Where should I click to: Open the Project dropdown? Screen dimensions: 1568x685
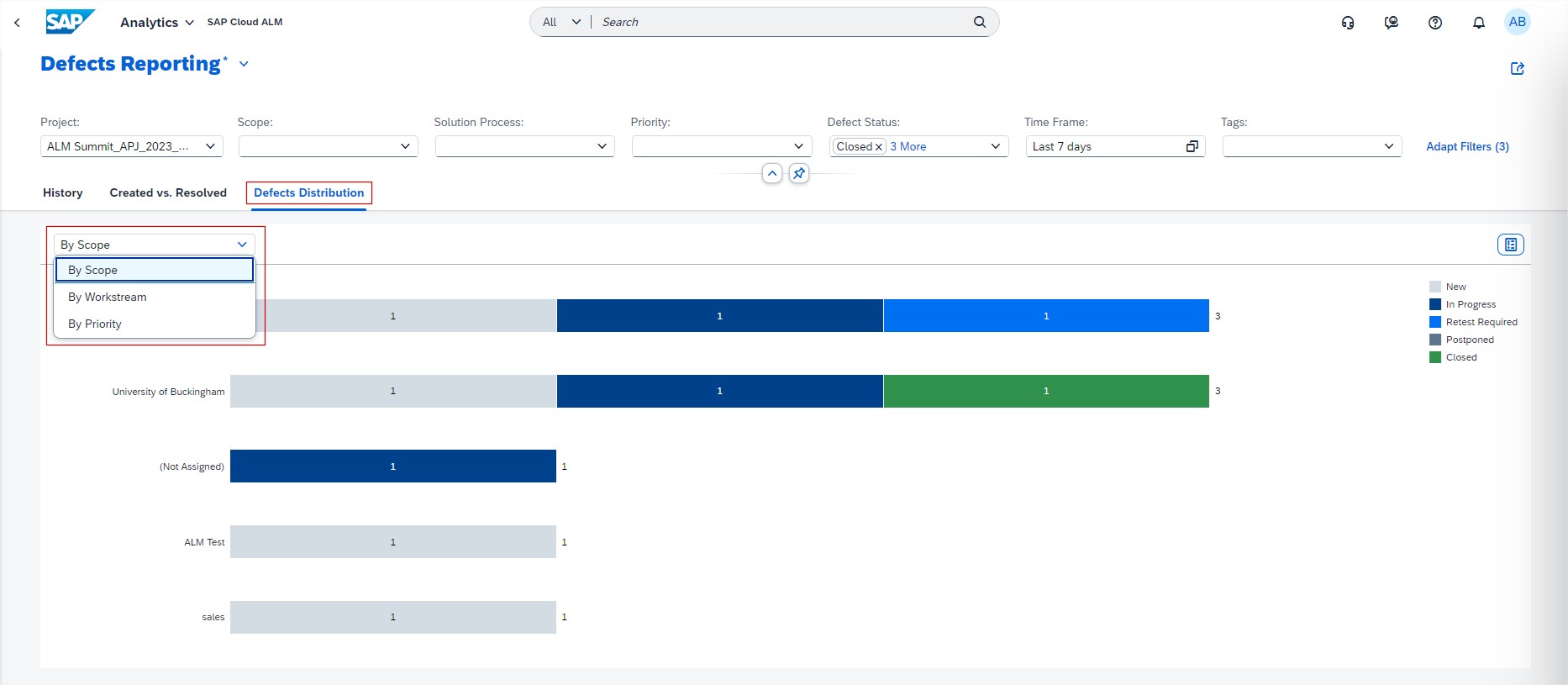(x=210, y=146)
